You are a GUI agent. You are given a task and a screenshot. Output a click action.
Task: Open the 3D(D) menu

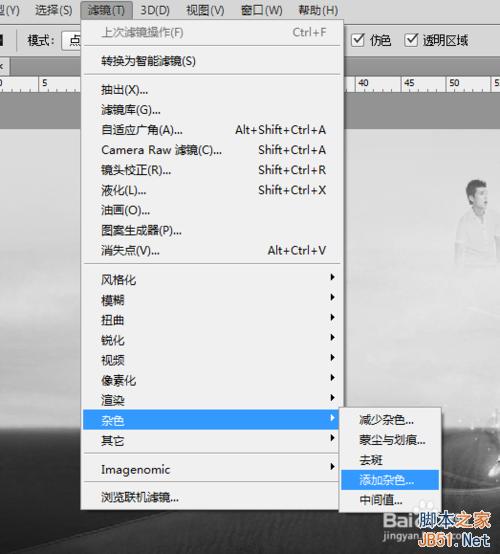click(x=155, y=10)
